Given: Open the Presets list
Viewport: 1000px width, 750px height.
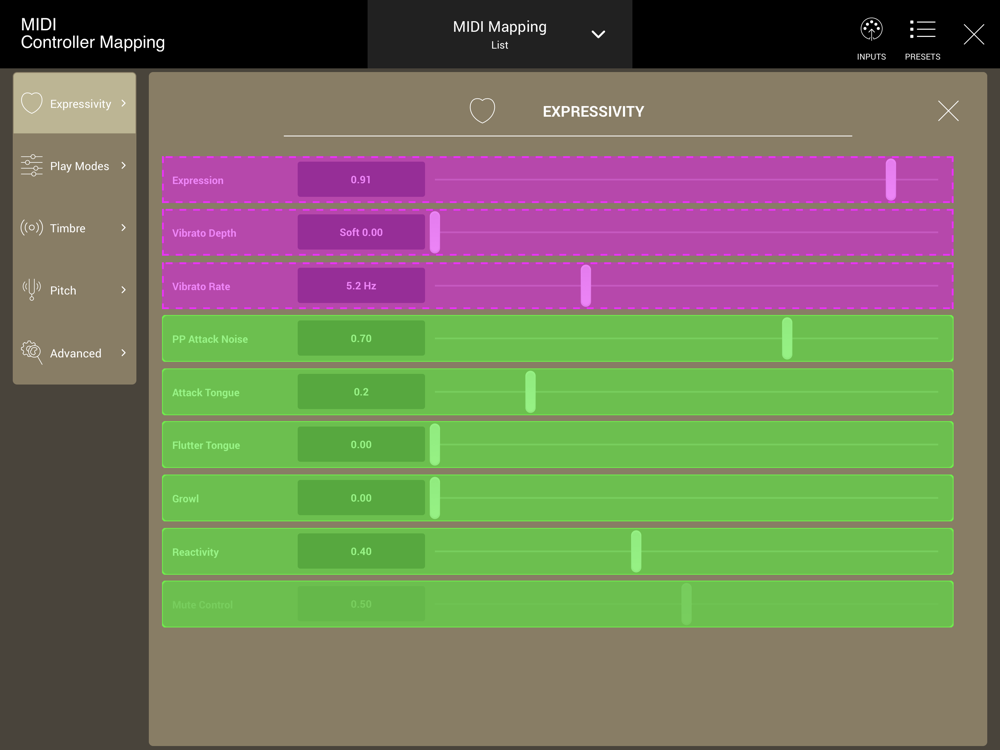Looking at the screenshot, I should 922,40.
